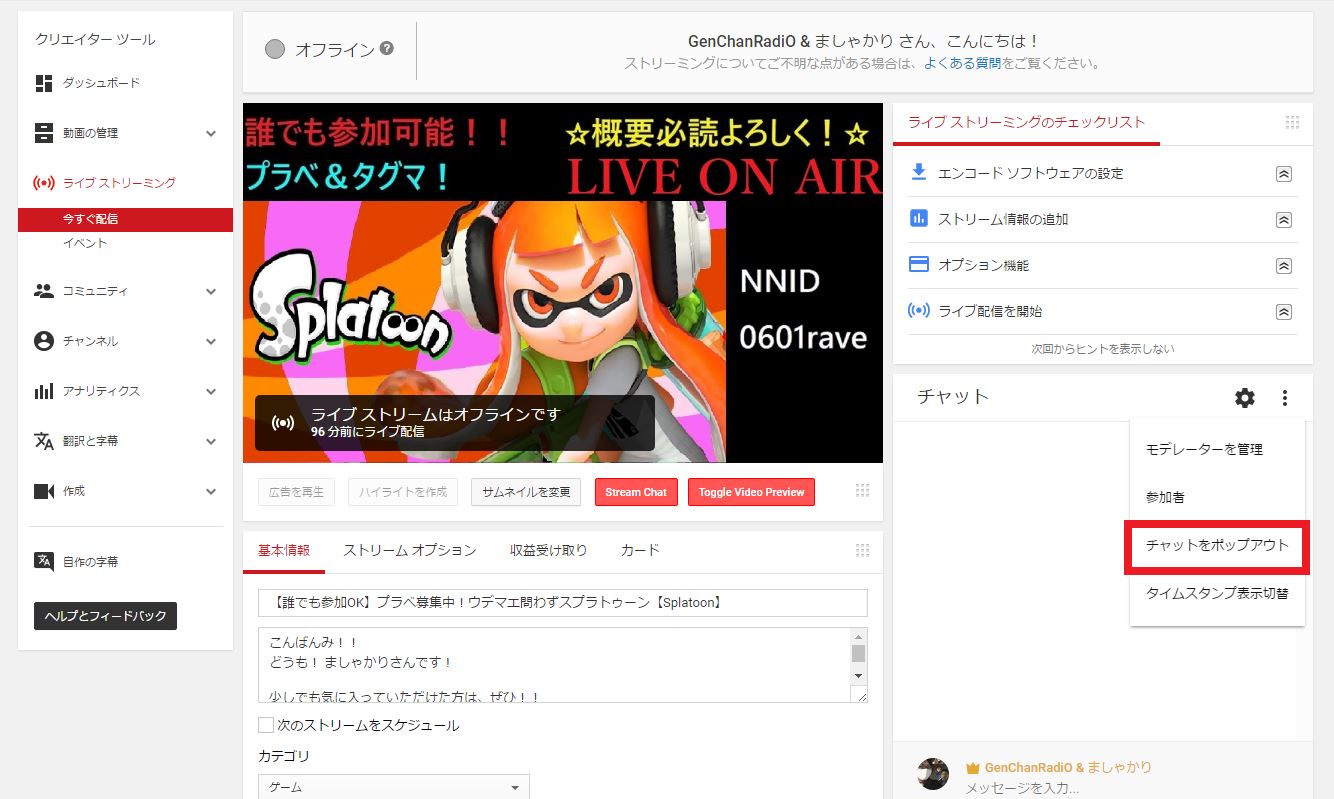This screenshot has height=799, width=1334.
Task: Collapse オプション機能 checklist item
Action: point(1284,266)
